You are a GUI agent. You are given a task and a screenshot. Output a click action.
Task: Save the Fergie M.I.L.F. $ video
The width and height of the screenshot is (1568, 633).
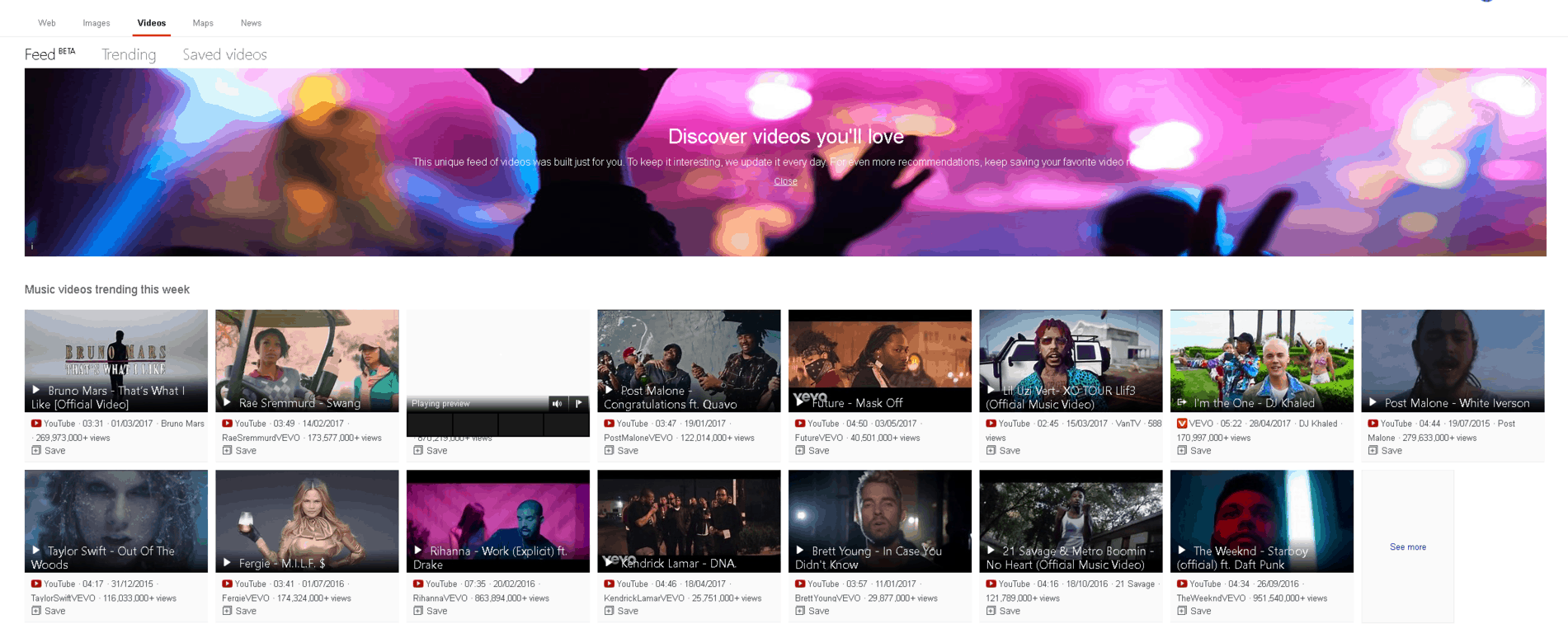click(239, 611)
